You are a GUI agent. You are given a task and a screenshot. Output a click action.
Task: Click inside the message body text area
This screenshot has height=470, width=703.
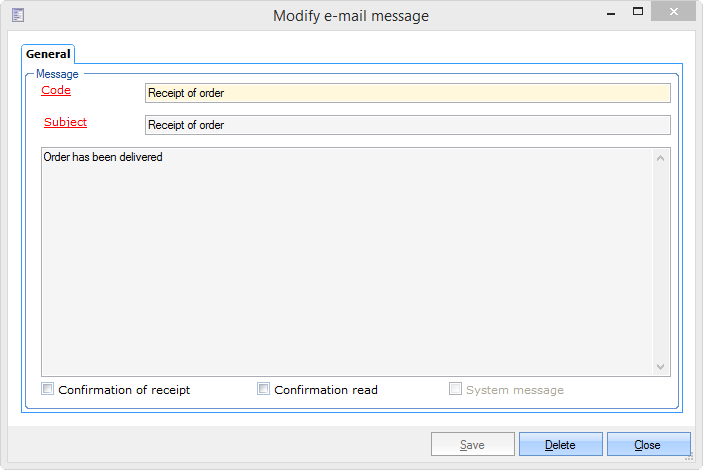(x=346, y=262)
